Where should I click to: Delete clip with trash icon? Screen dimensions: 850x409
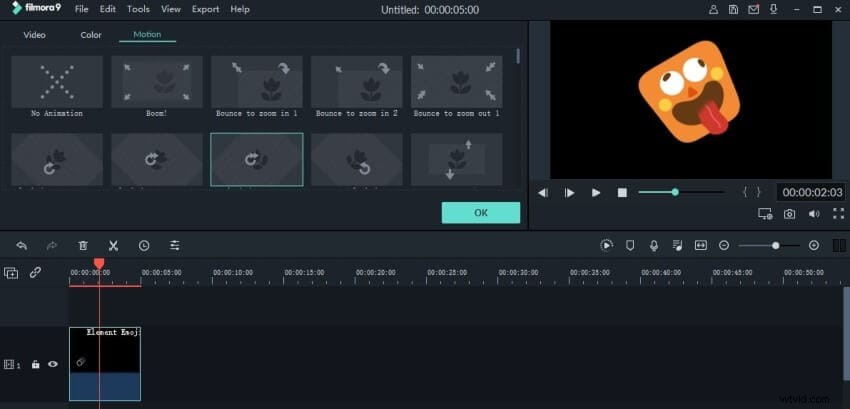(83, 245)
